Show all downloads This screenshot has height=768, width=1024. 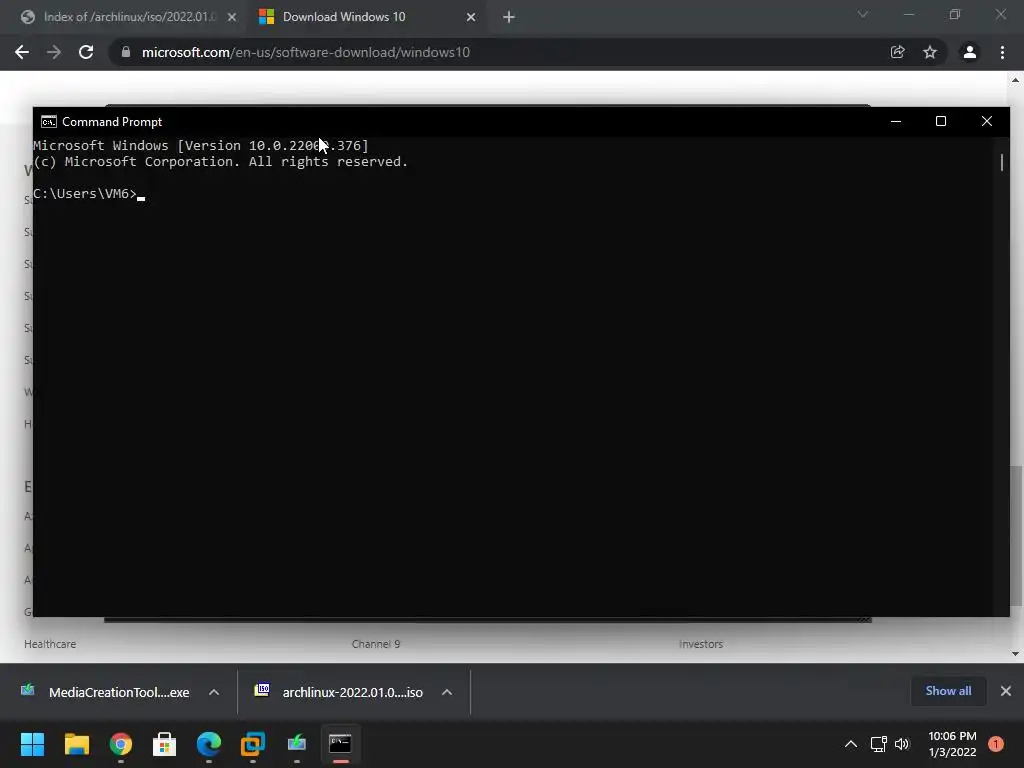point(948,691)
